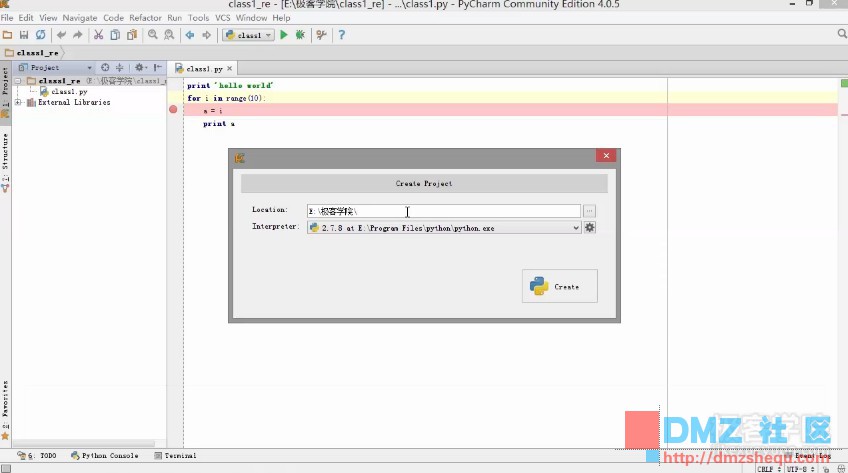Click the Cut scissors icon
The image size is (848, 473).
click(x=98, y=35)
